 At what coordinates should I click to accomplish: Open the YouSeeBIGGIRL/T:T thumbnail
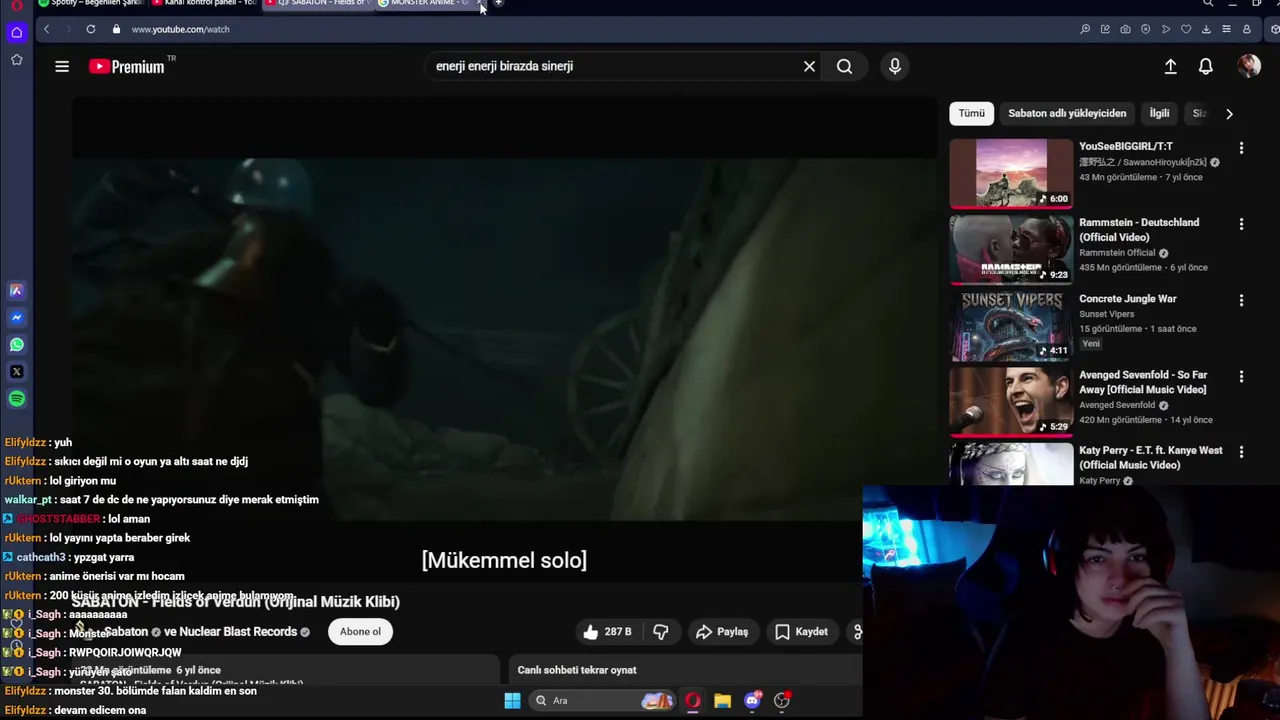click(1011, 173)
